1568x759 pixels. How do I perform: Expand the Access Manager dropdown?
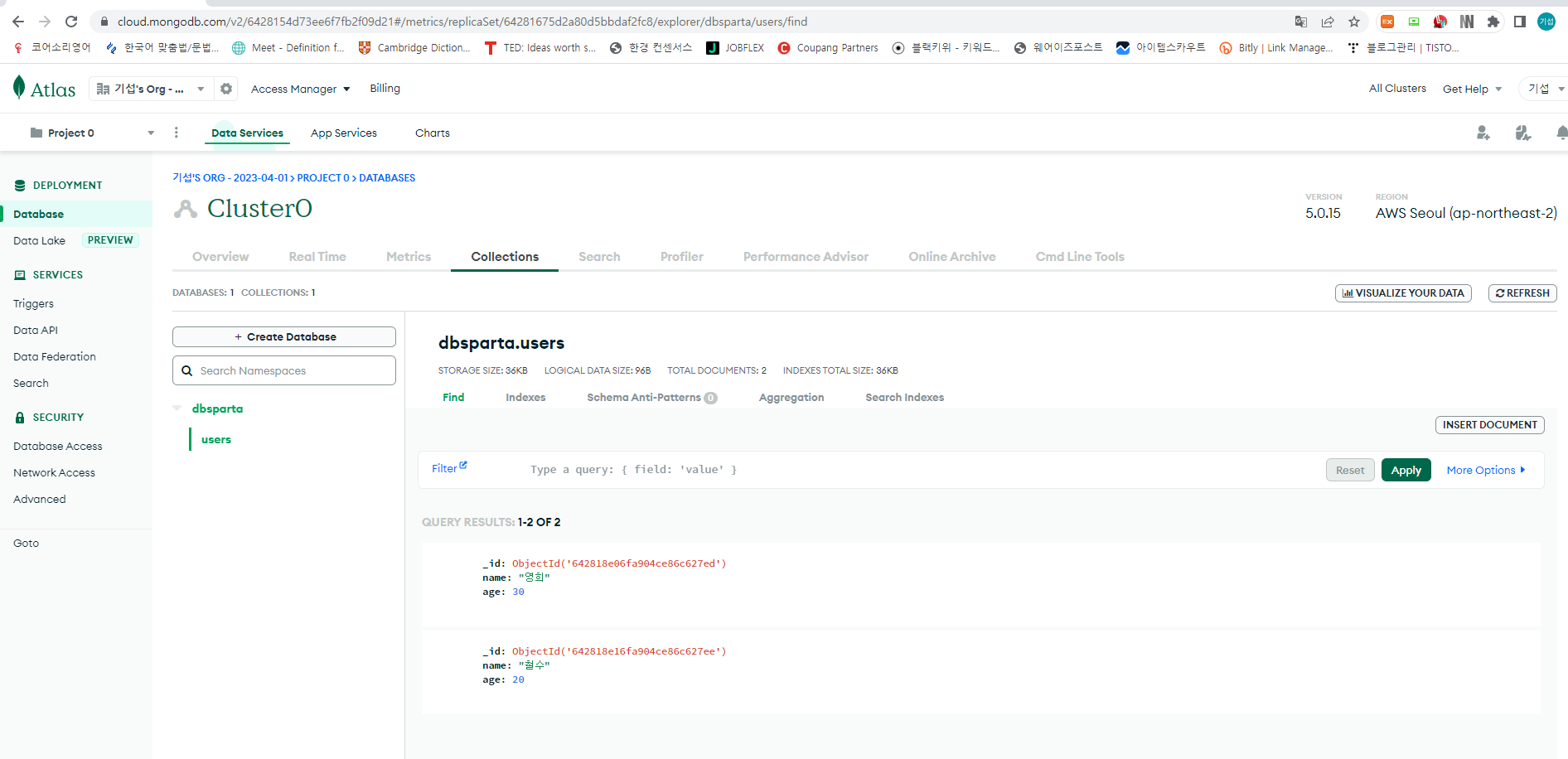click(301, 89)
